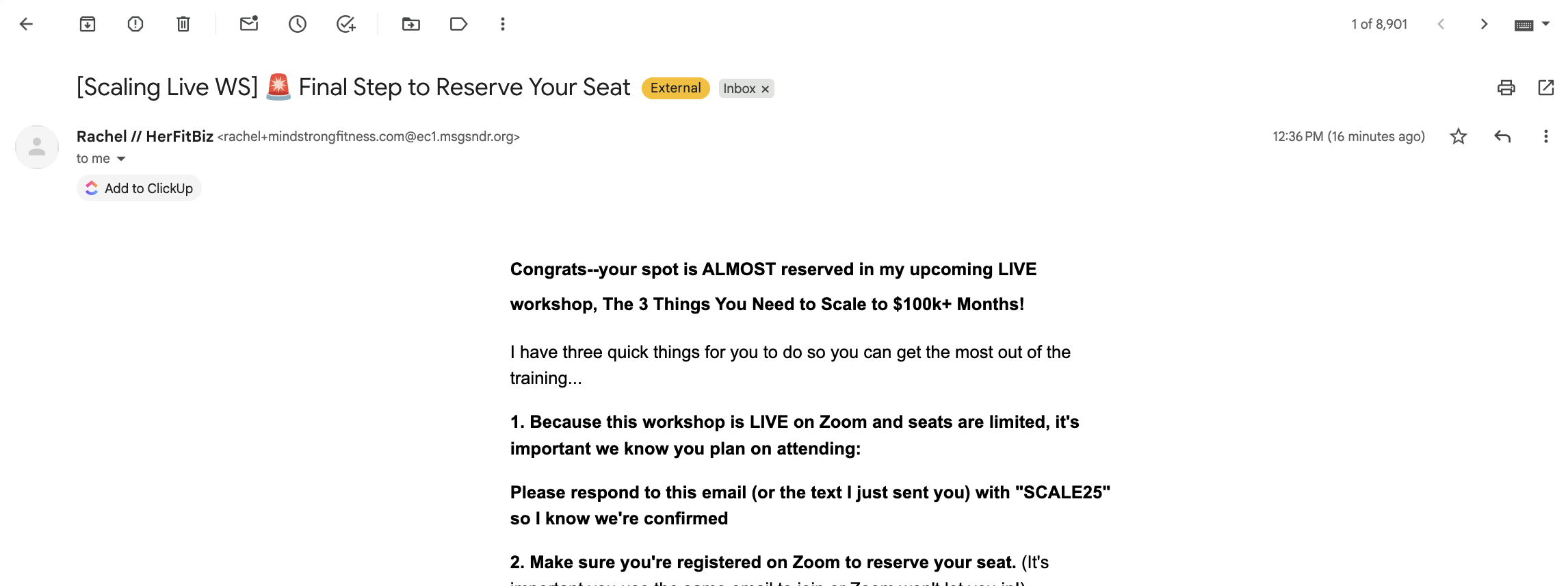
Task: Click the Add to ClickUp button
Action: [140, 188]
